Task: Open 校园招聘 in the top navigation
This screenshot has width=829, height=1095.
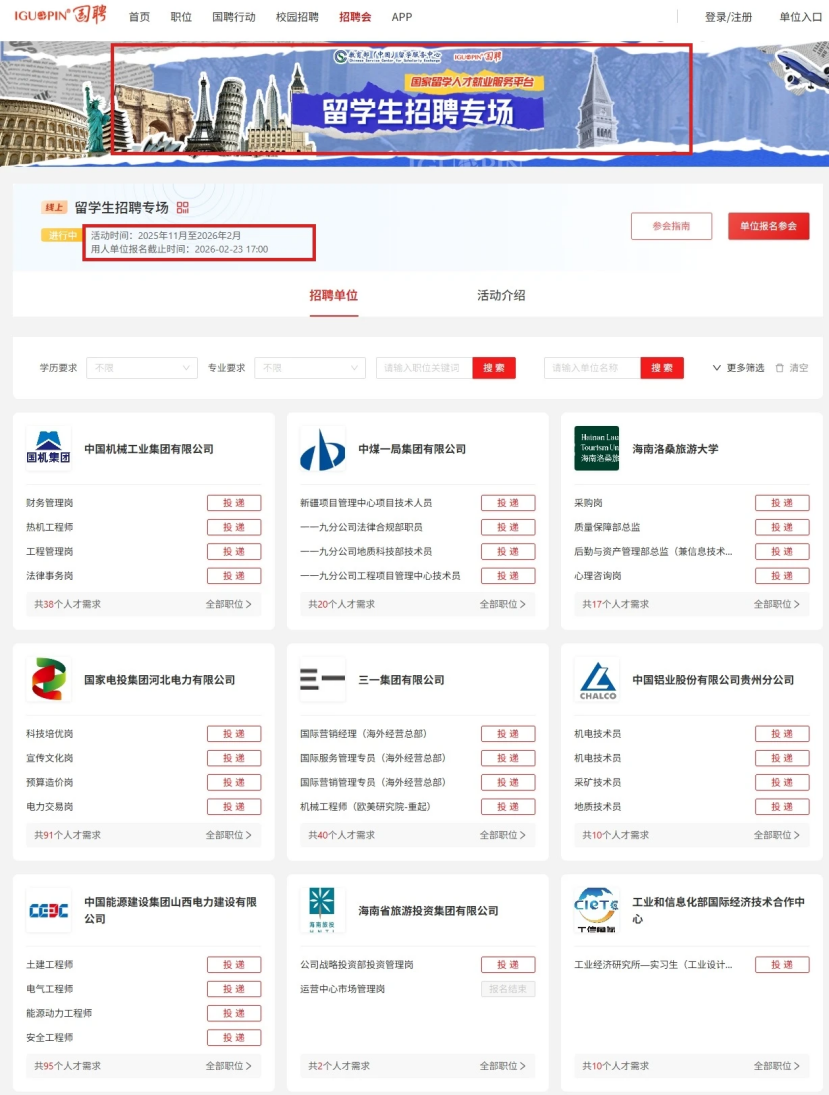Action: click(x=297, y=17)
